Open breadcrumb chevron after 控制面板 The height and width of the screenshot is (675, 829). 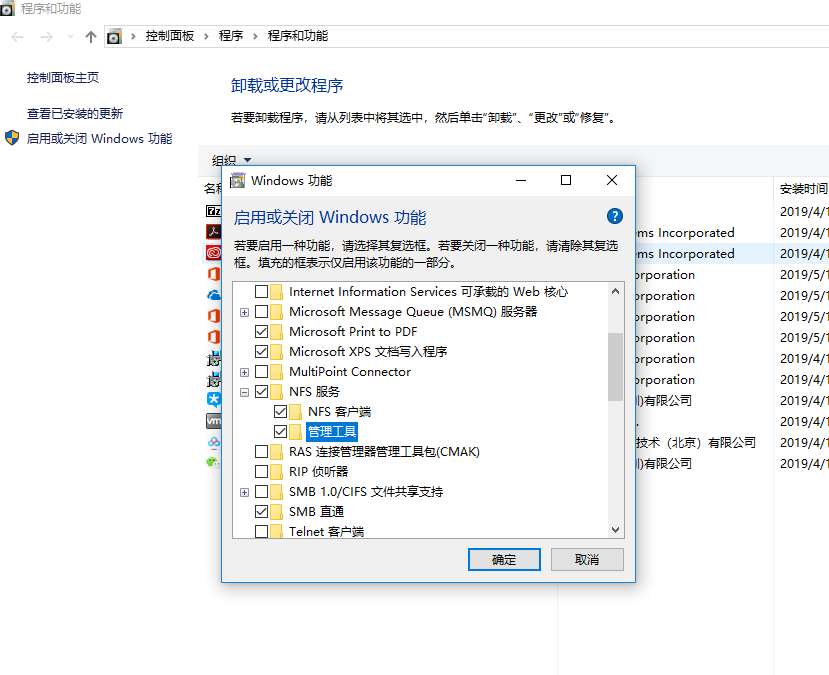(206, 36)
